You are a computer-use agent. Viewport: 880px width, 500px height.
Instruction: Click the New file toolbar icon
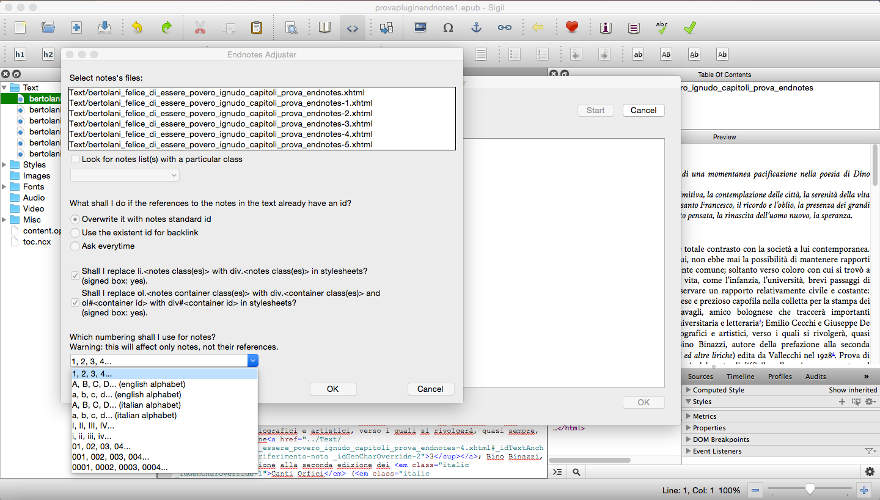(x=20, y=27)
